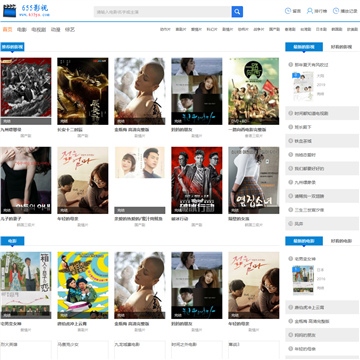
Task: Click the 长安十二时辰 title text
Action: pos(70,130)
